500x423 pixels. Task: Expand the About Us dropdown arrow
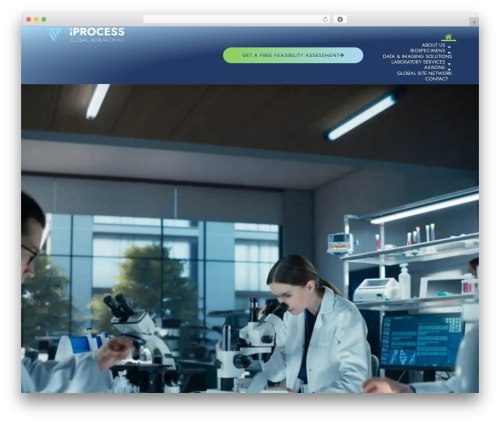click(449, 47)
